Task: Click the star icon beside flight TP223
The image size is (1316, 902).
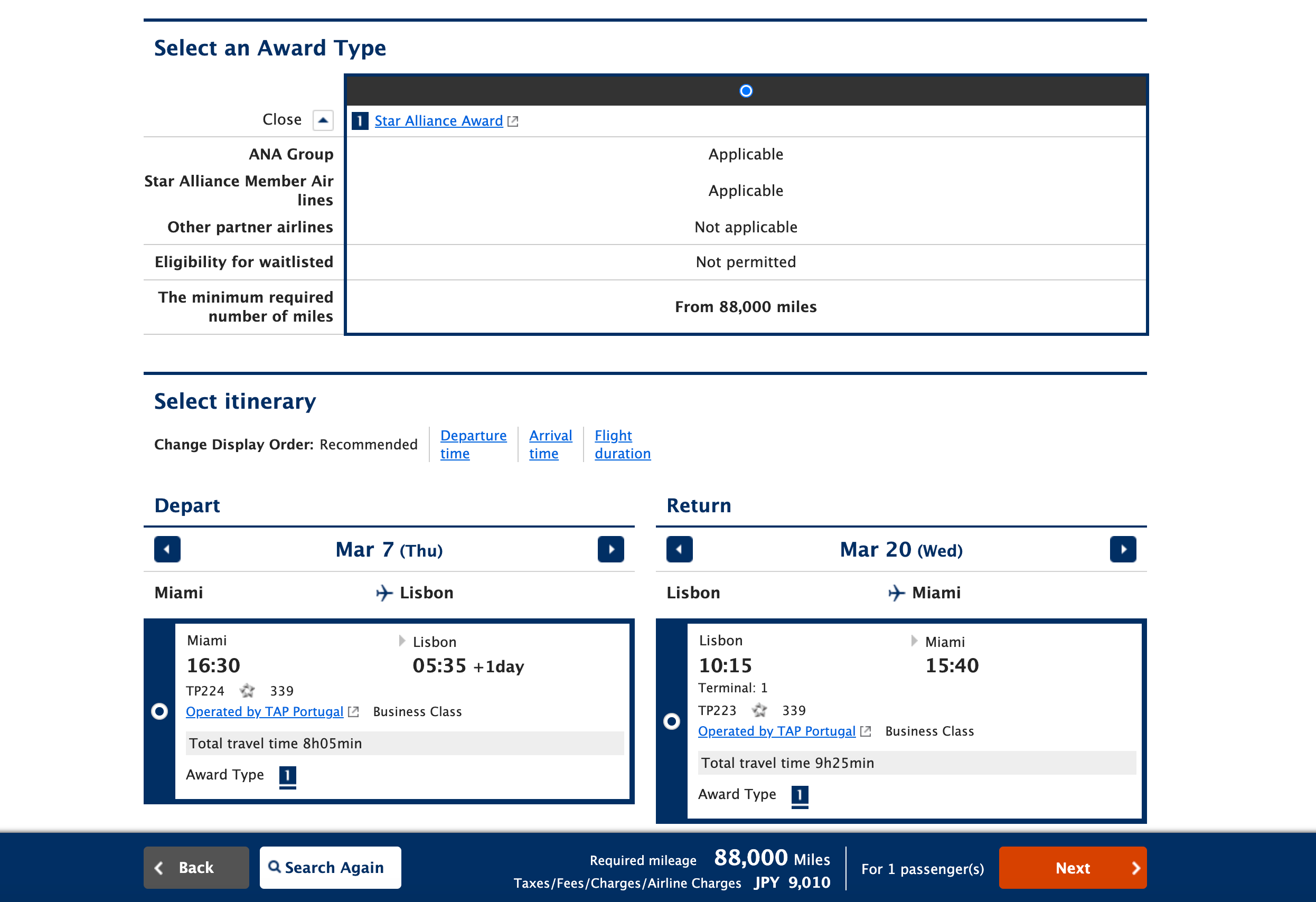Action: tap(759, 710)
